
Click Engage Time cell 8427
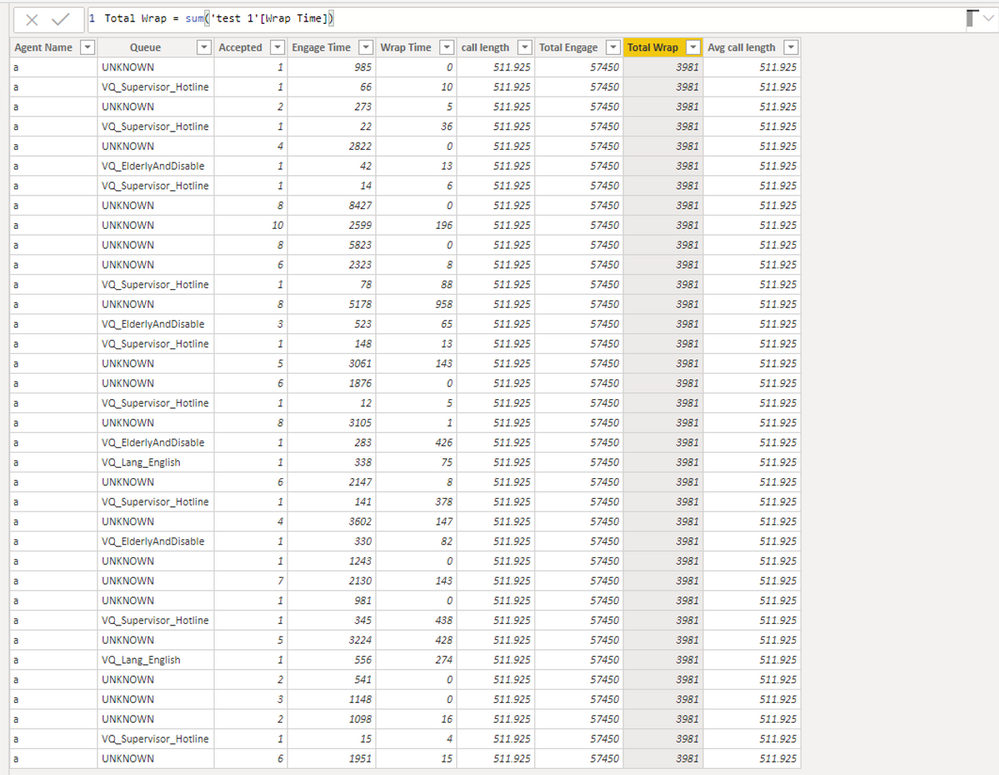(x=331, y=205)
